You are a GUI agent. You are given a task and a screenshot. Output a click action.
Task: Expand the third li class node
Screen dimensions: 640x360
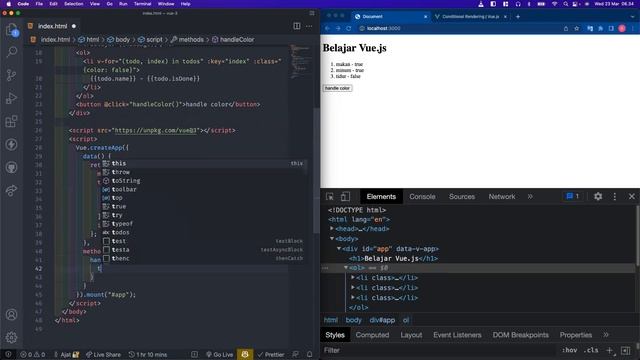click(x=353, y=298)
